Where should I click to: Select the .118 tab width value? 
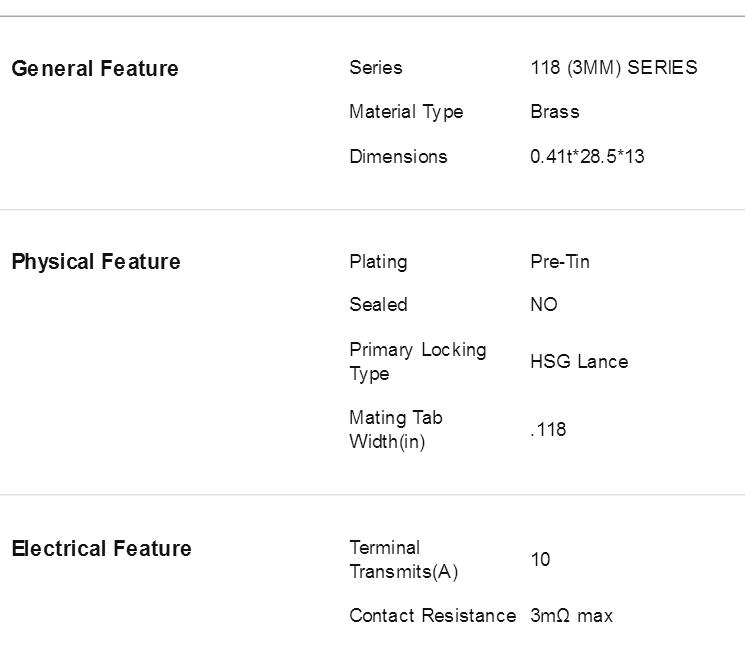coord(548,429)
